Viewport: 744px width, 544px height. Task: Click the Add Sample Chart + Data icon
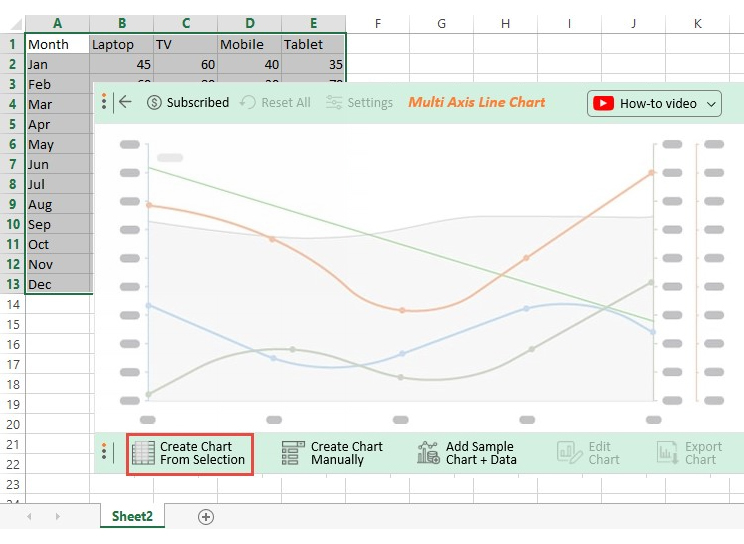click(x=429, y=453)
